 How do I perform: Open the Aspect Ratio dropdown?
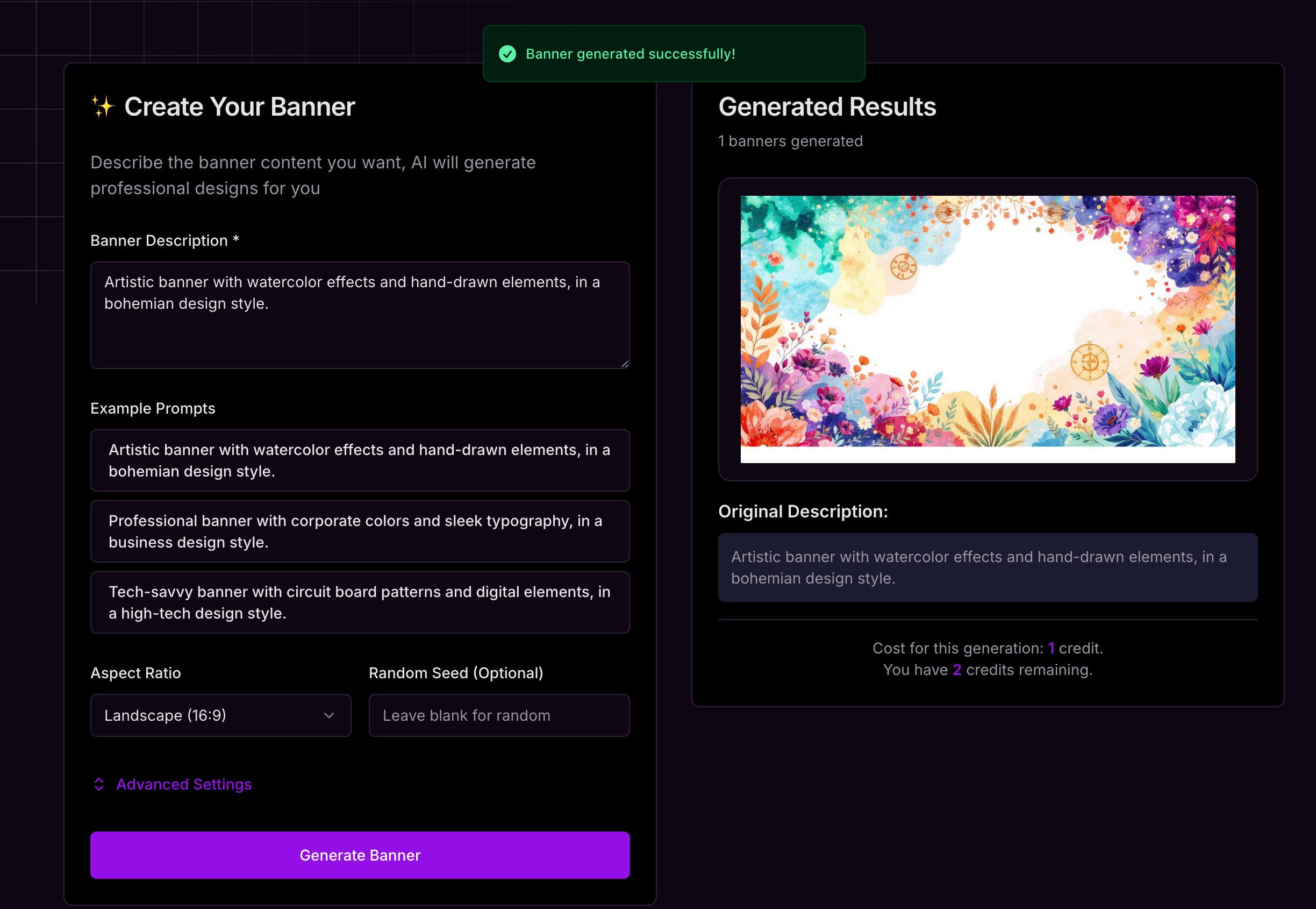click(221, 715)
